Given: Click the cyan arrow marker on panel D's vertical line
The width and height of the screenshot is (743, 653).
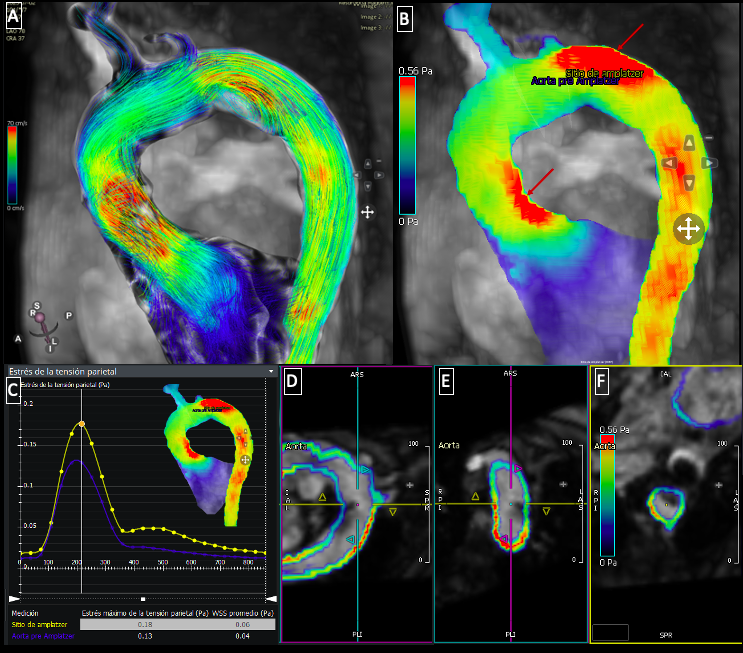Looking at the screenshot, I should [x=349, y=539].
